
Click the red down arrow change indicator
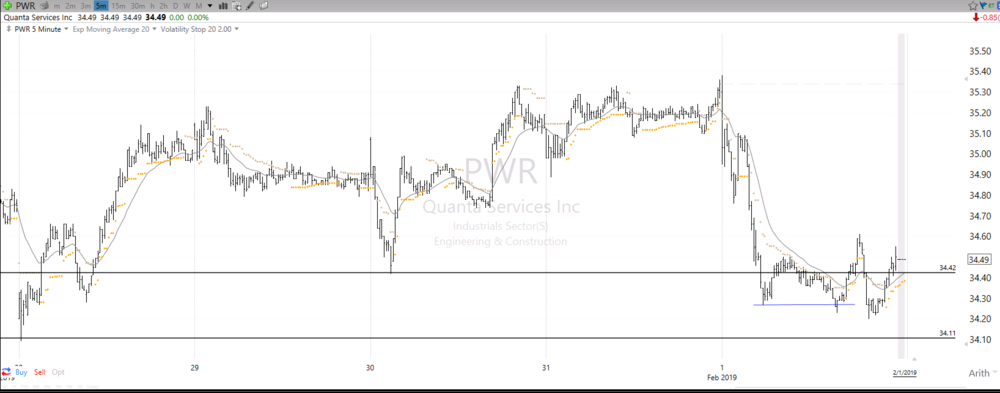[976, 17]
